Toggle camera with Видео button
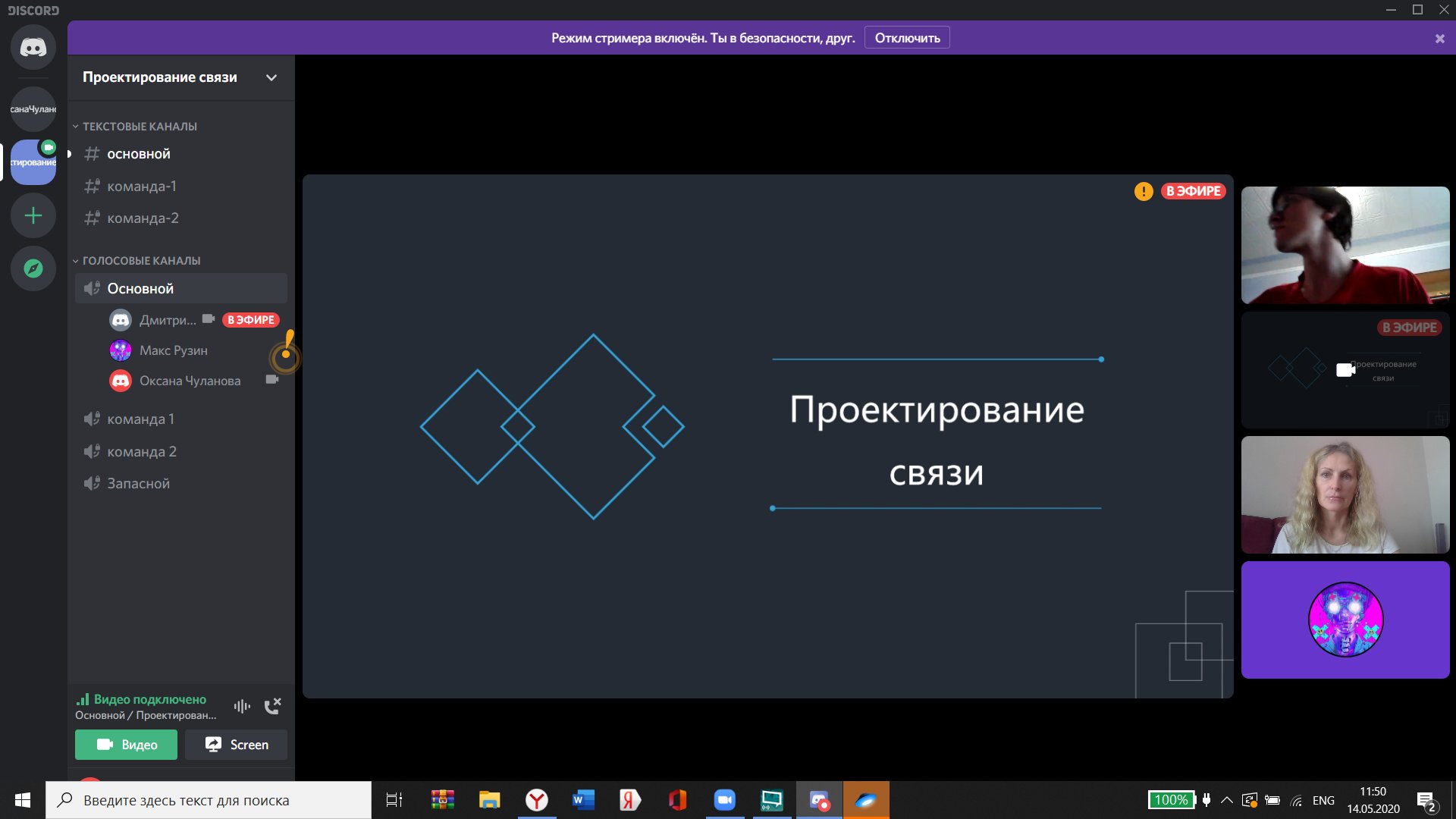The width and height of the screenshot is (1456, 819). tap(126, 745)
